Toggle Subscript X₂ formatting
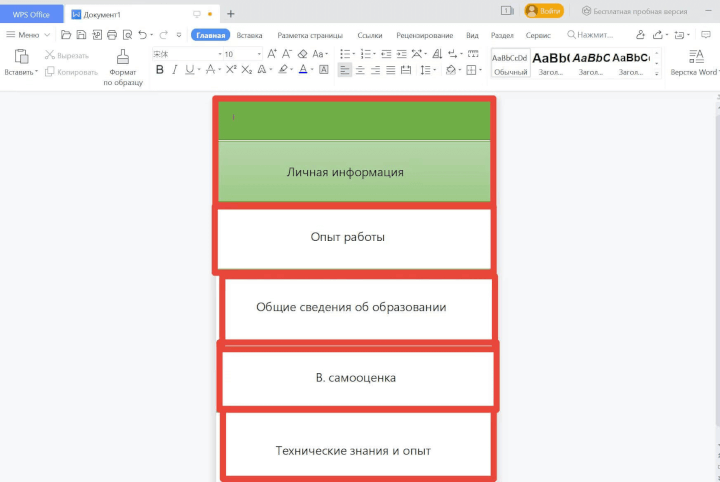Screen dimensions: 720x482 (x=247, y=70)
